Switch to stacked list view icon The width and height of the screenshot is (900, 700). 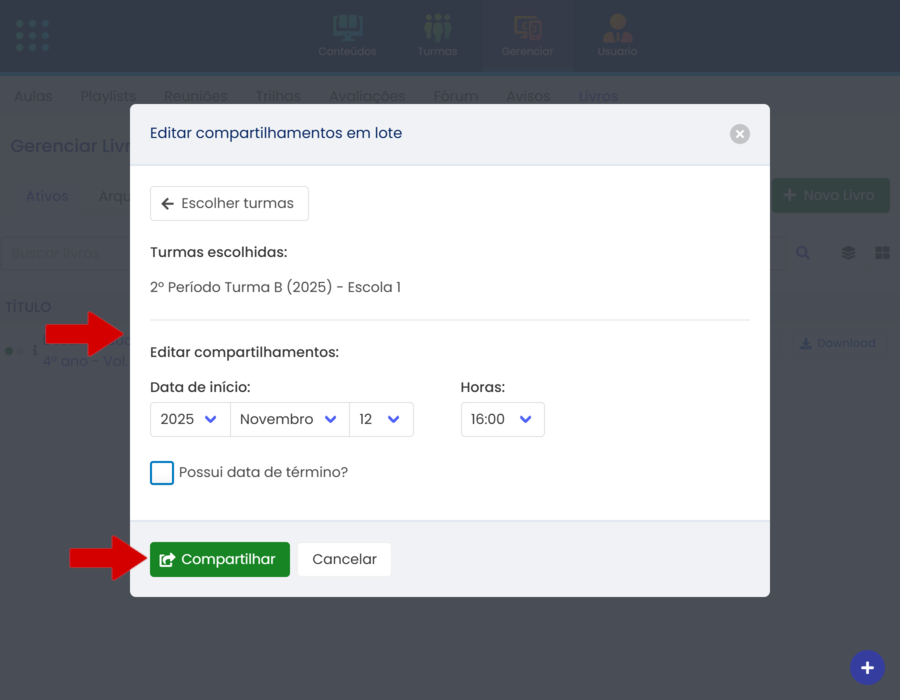[x=848, y=253]
